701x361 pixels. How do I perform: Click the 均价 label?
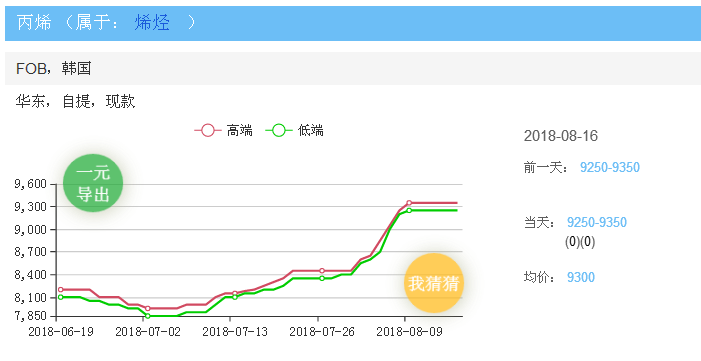point(540,277)
